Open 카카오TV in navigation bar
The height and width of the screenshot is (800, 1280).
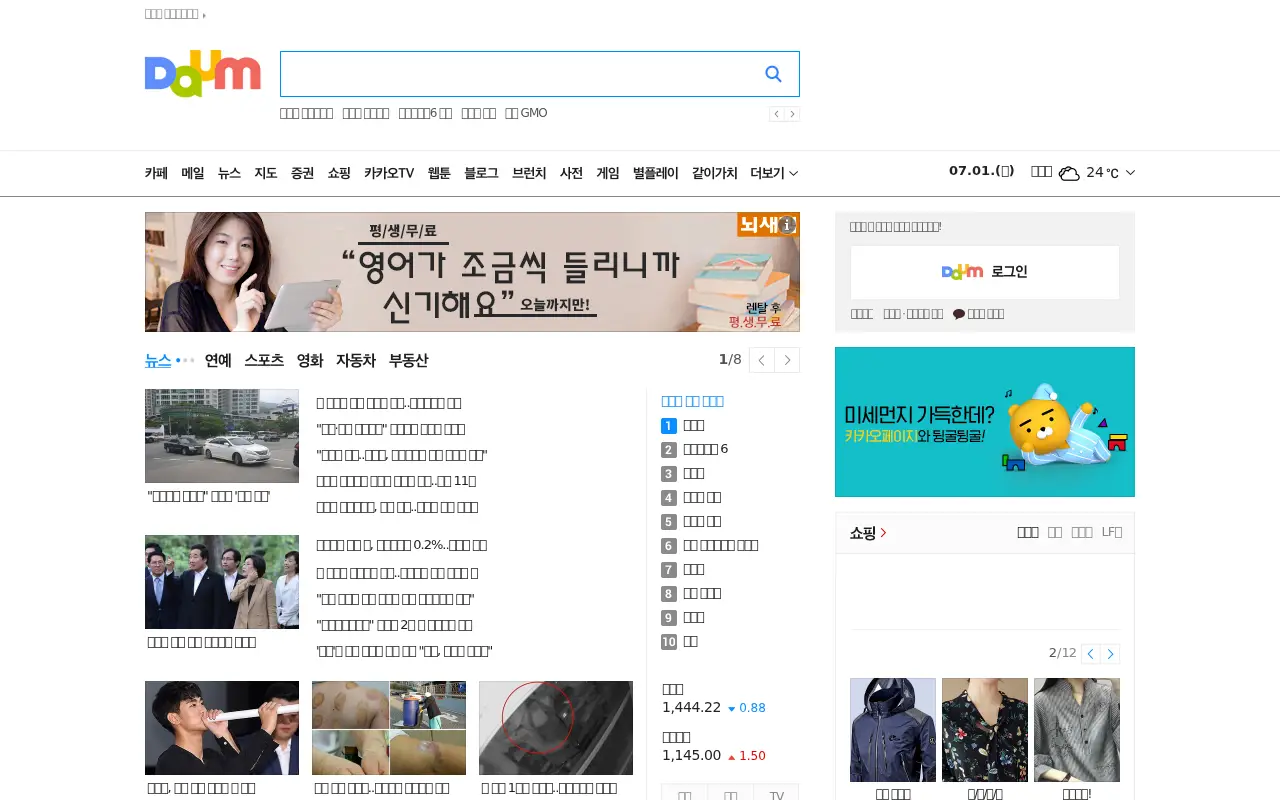pyautogui.click(x=389, y=173)
